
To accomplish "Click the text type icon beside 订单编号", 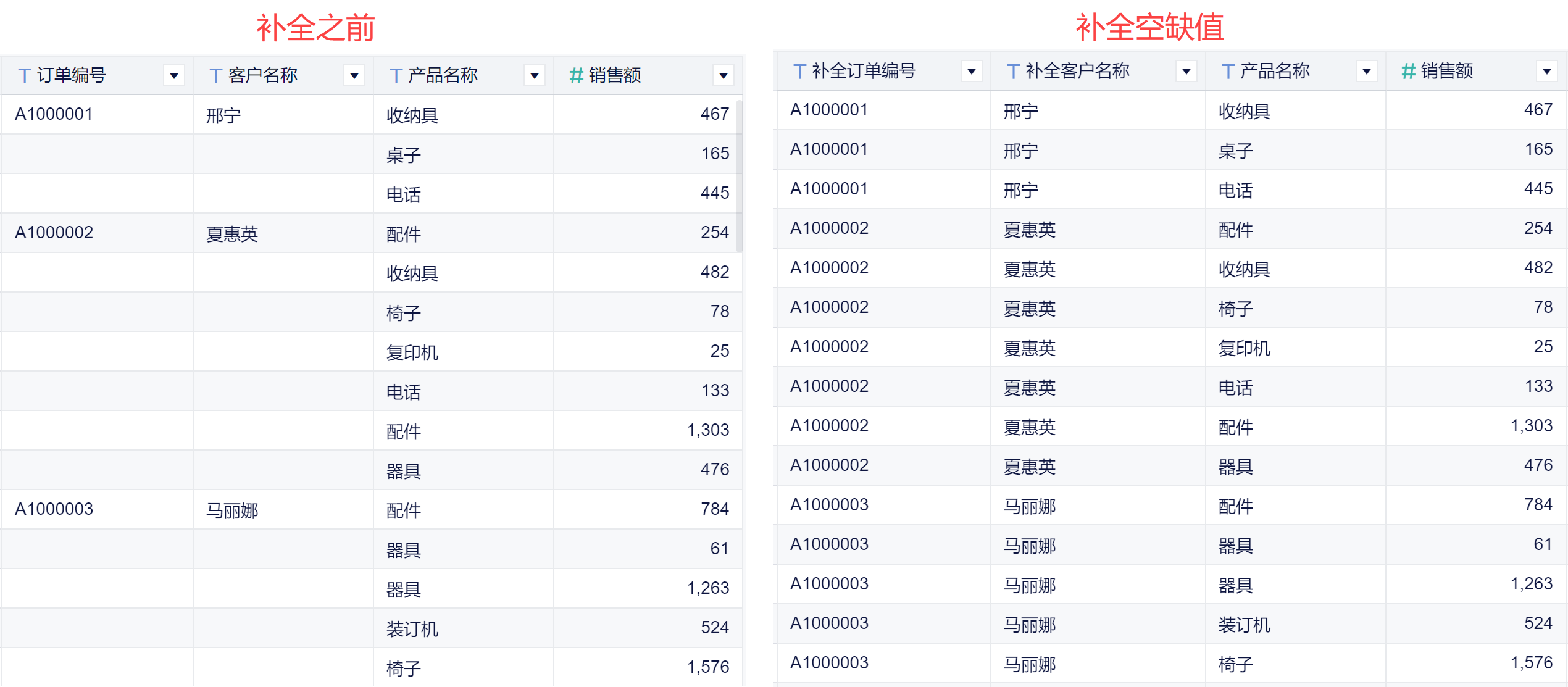I will 25,75.
